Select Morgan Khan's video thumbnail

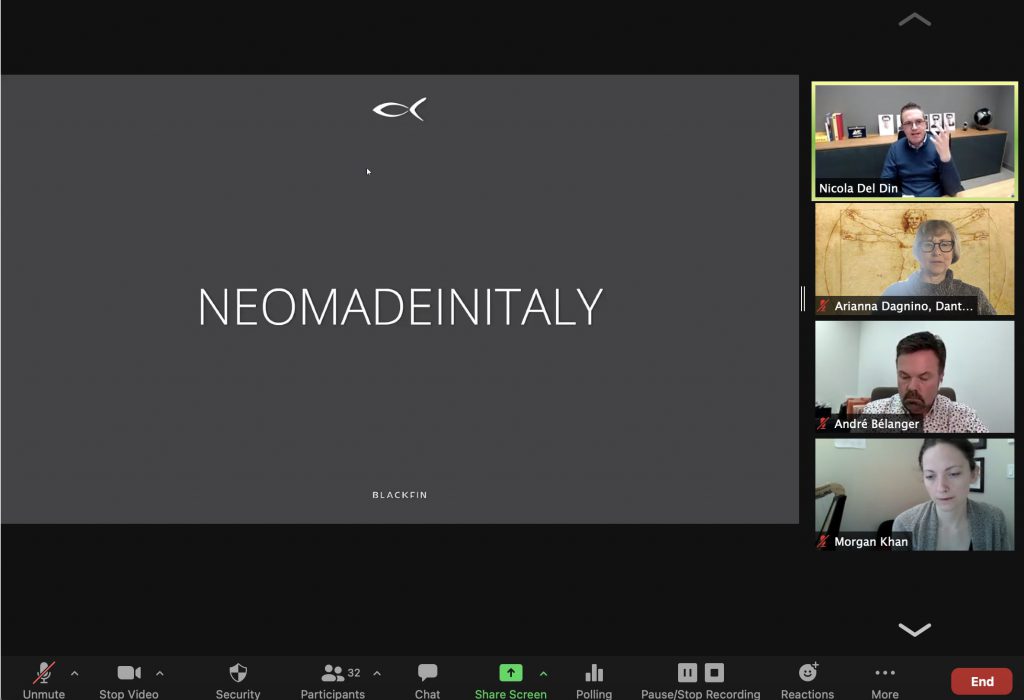click(x=914, y=494)
